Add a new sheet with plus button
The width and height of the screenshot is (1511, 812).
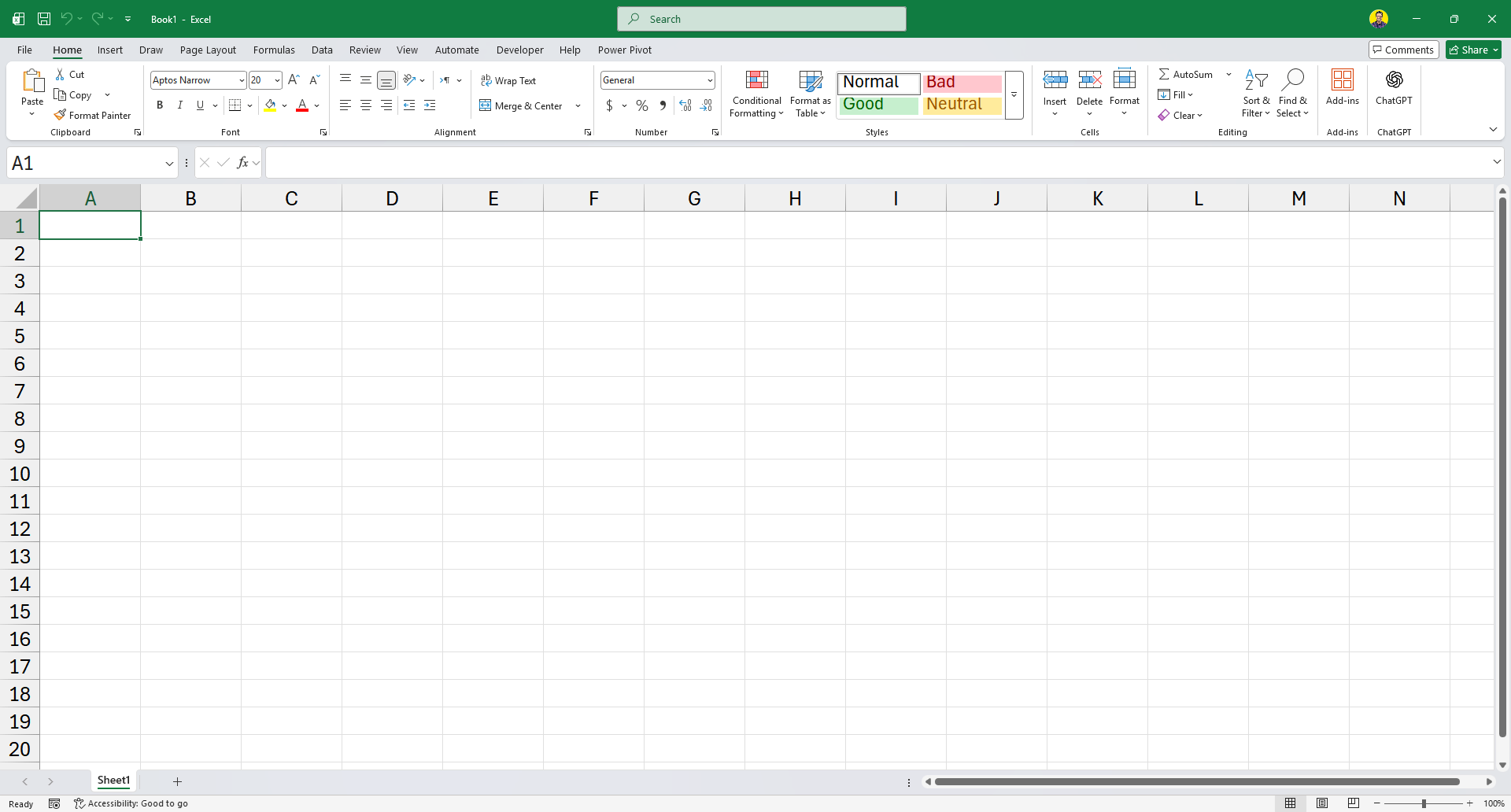tap(177, 781)
